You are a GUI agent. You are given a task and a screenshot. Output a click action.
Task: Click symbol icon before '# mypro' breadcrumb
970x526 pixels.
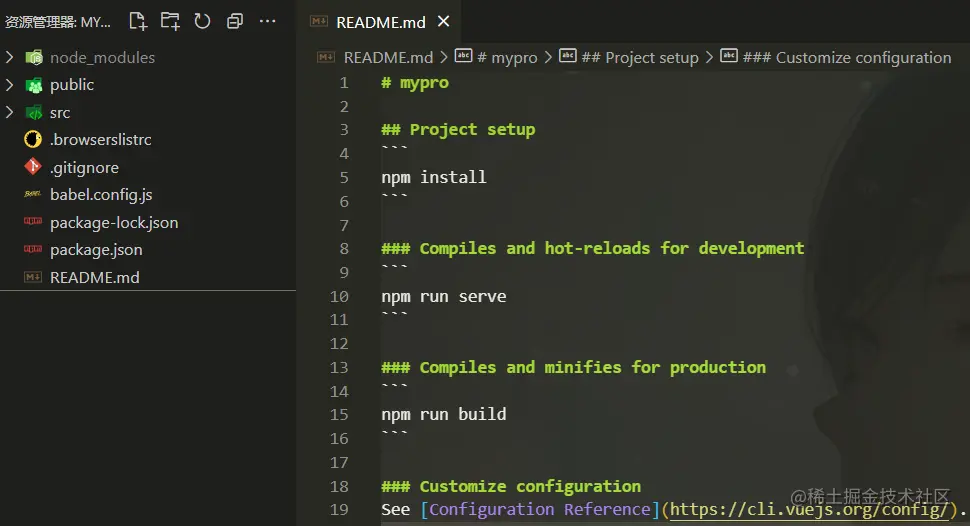(x=463, y=56)
